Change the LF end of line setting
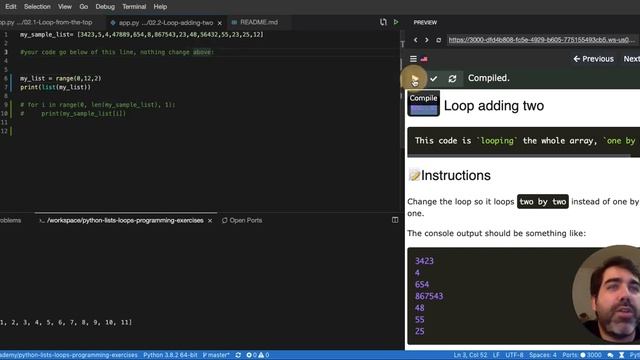Viewport: 640px width, 360px height. click(x=496, y=355)
